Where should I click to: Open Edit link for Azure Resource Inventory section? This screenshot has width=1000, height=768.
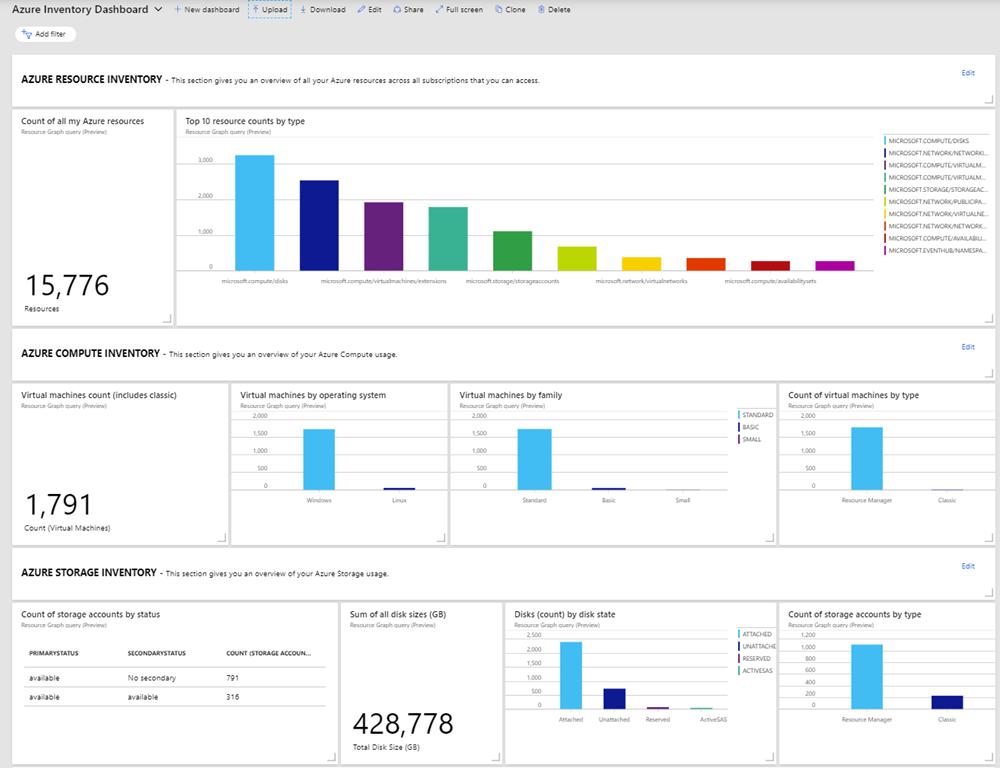(967, 73)
